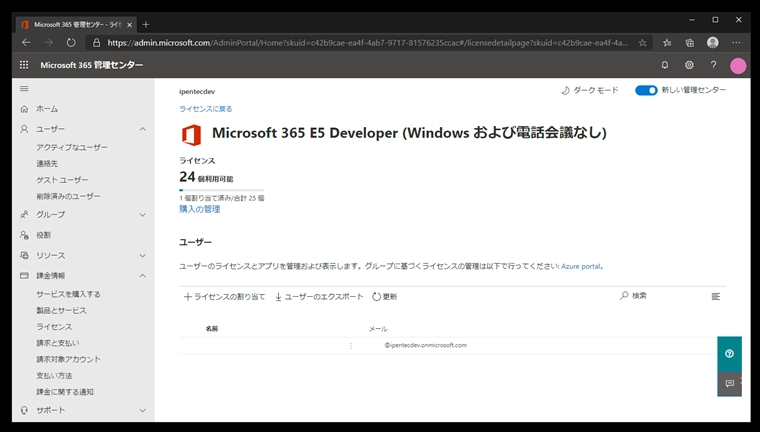Toggle 新しい管理センター switch
The image size is (760, 432).
click(x=646, y=90)
